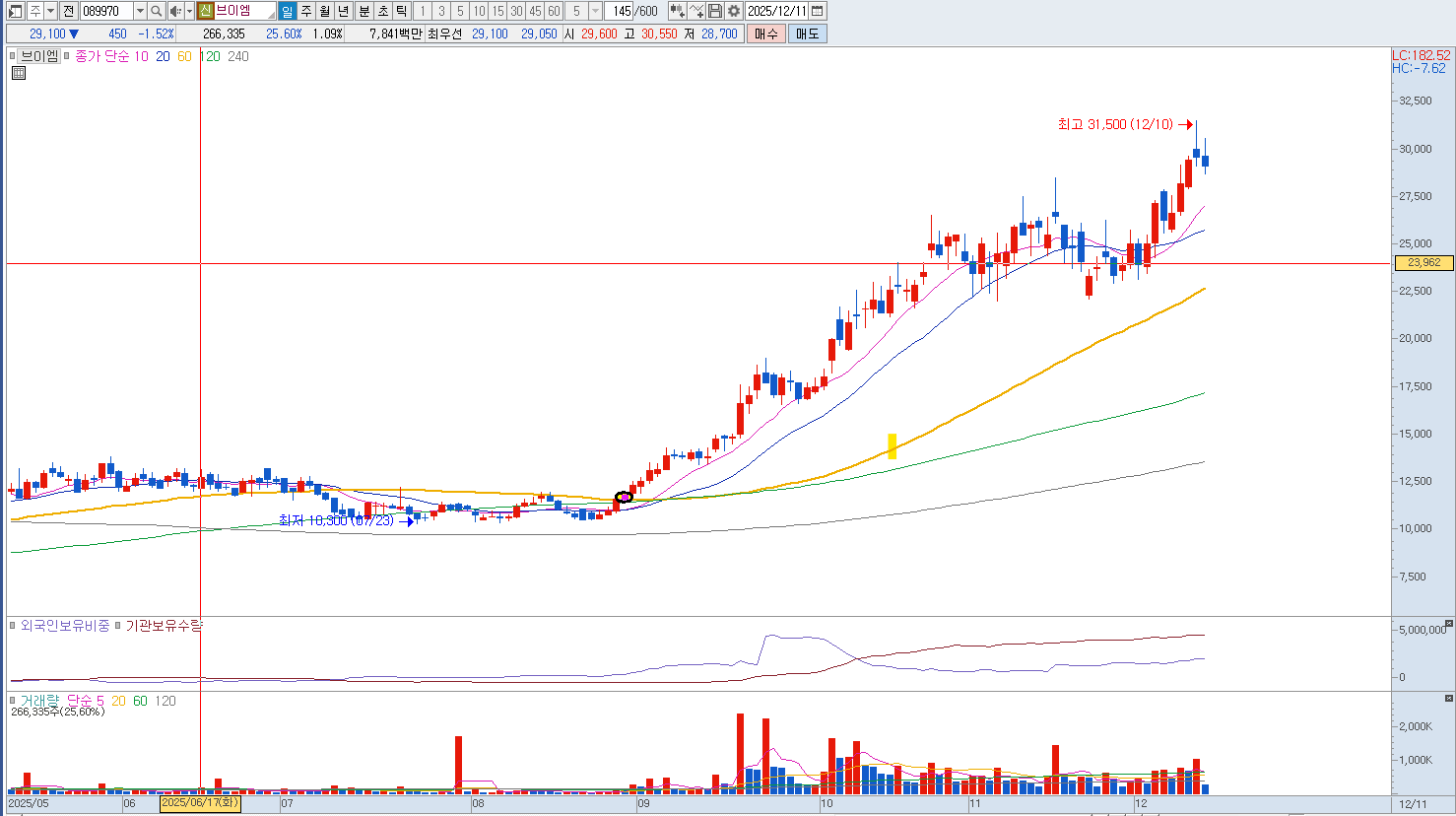Click the candlestick chart type icon

tap(677, 11)
